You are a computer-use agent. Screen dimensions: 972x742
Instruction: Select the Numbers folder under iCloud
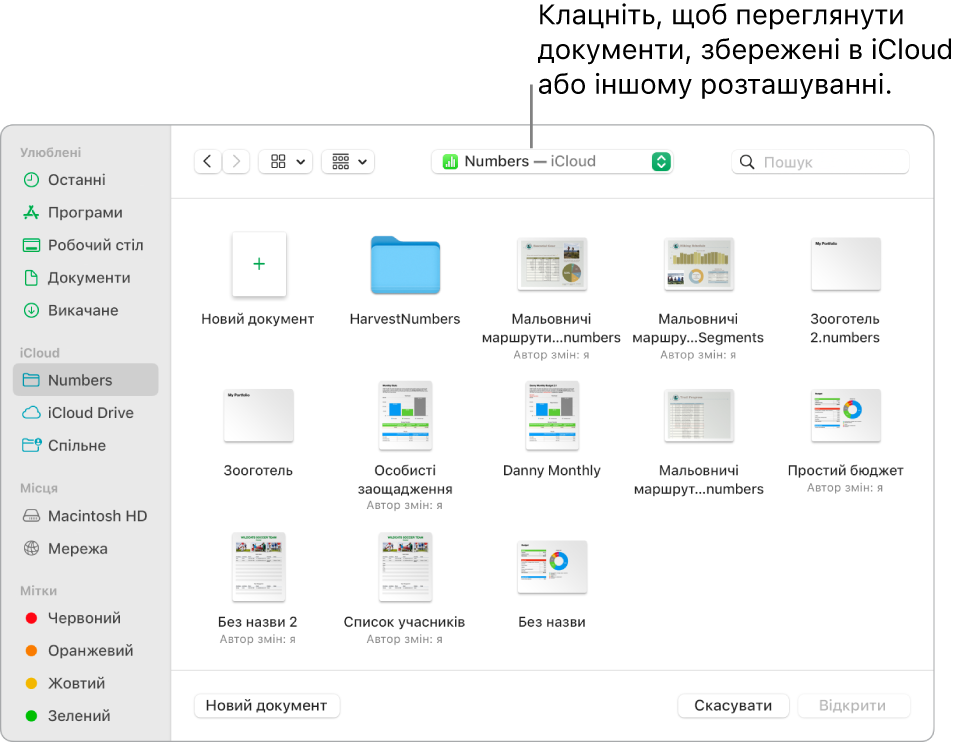click(x=86, y=380)
